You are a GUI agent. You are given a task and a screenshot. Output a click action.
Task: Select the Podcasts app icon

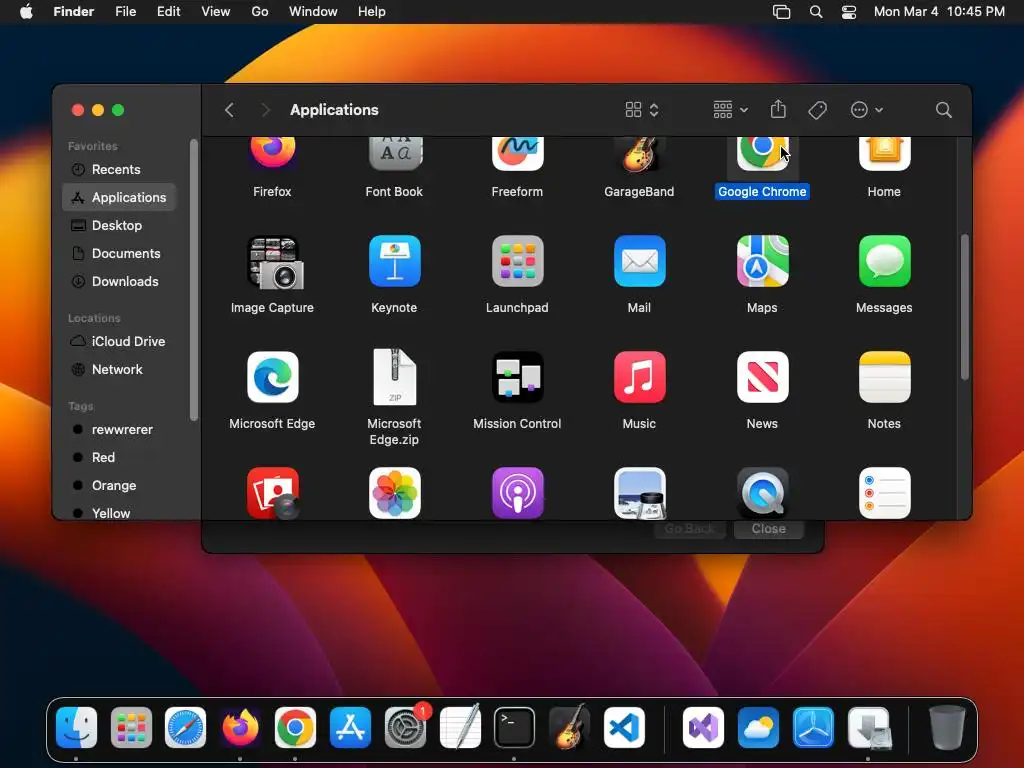pos(517,493)
